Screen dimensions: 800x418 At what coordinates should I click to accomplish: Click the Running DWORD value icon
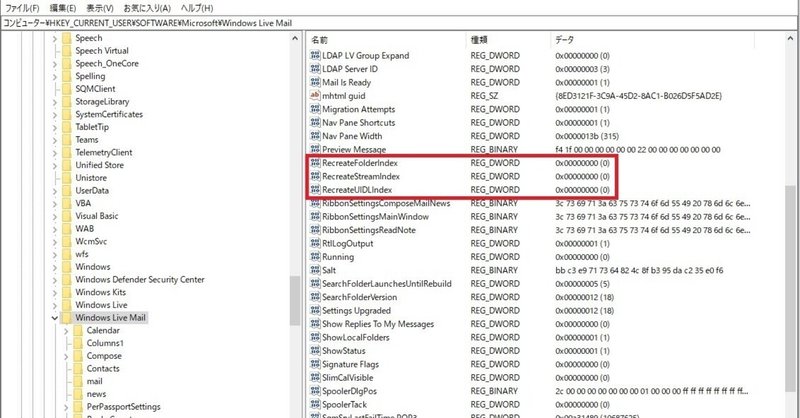tap(315, 257)
